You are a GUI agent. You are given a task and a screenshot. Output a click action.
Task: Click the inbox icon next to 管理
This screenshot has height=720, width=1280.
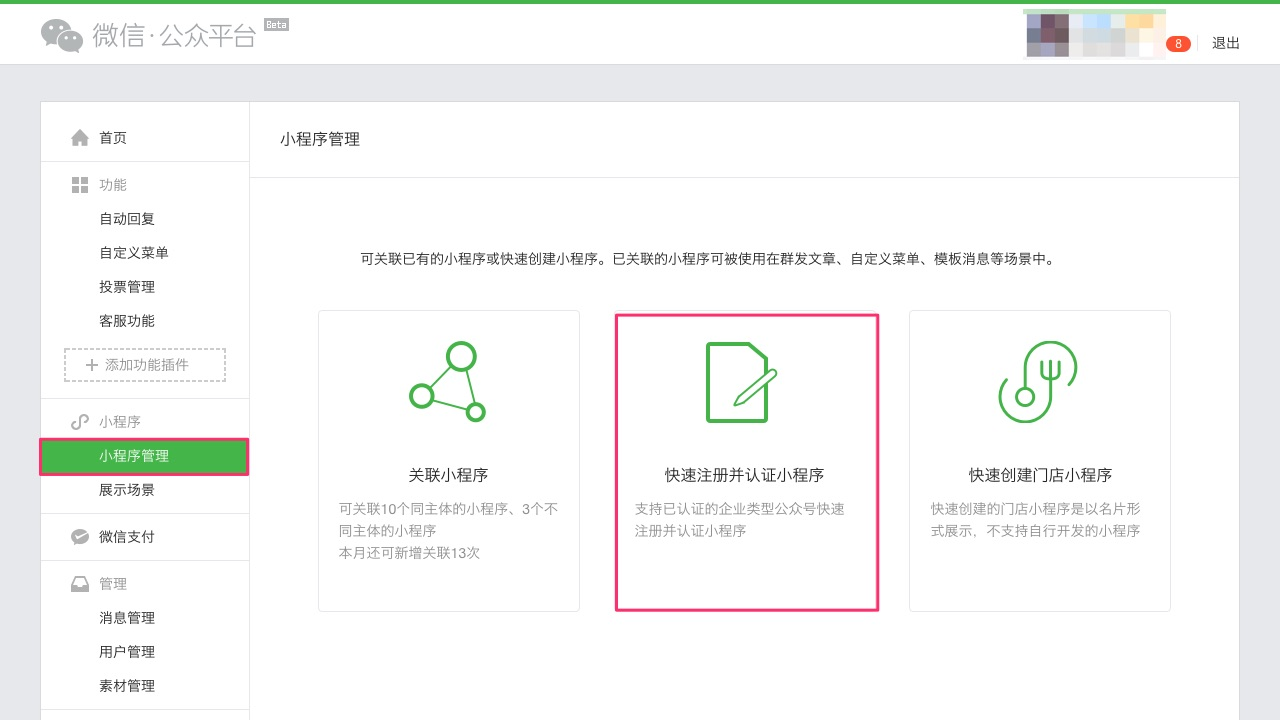click(80, 583)
